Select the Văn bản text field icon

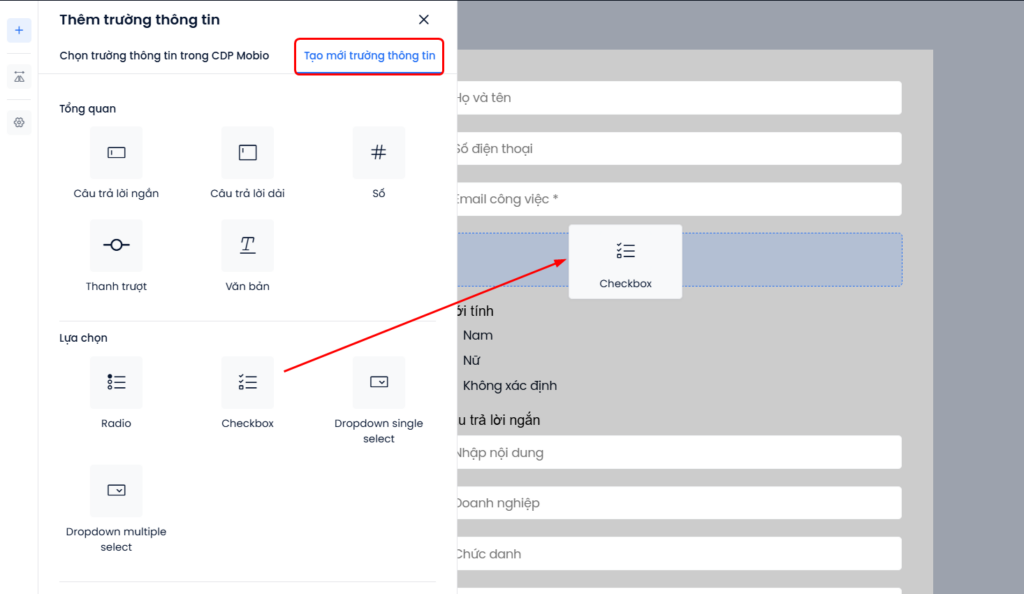pyautogui.click(x=247, y=246)
